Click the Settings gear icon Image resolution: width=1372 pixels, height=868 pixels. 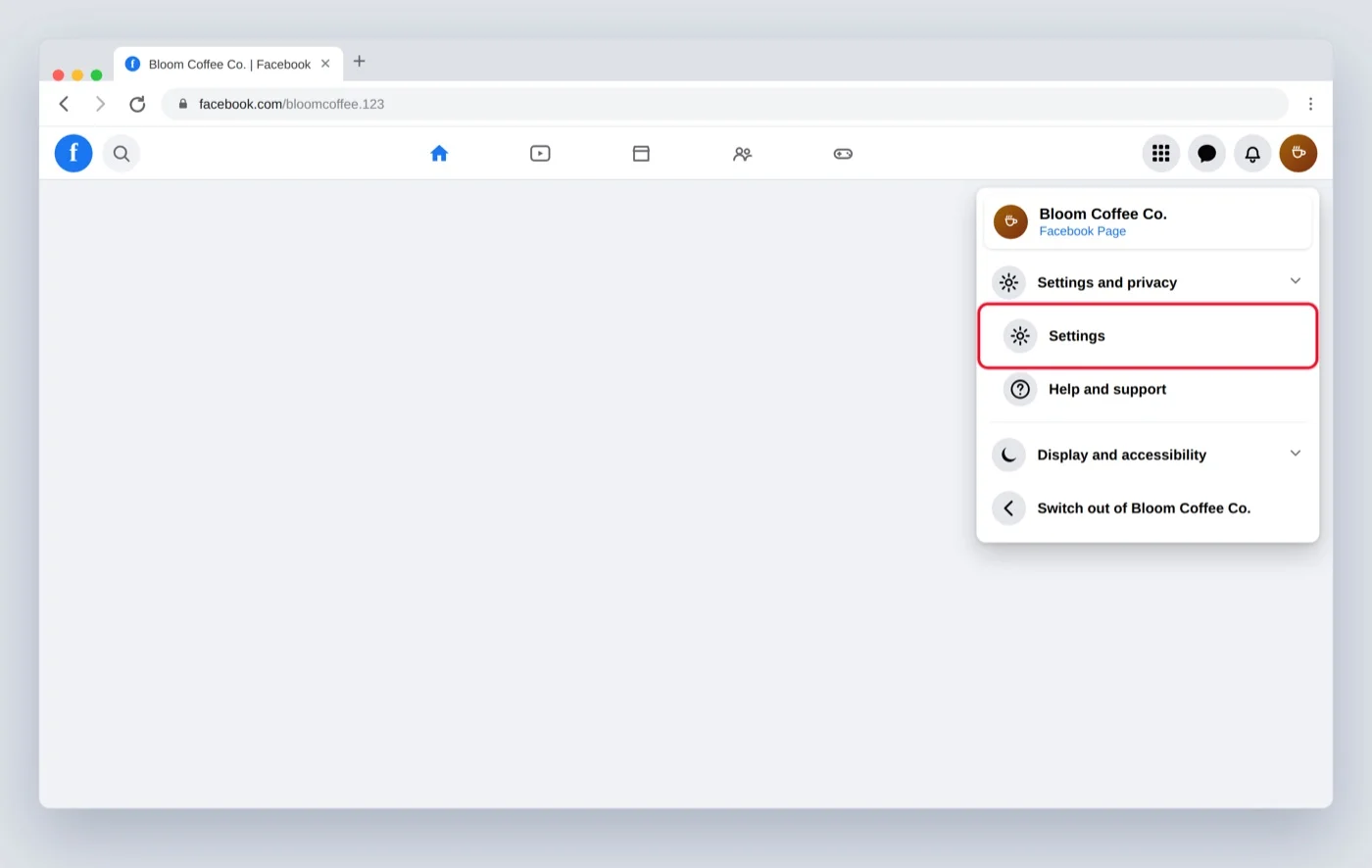[1020, 336]
